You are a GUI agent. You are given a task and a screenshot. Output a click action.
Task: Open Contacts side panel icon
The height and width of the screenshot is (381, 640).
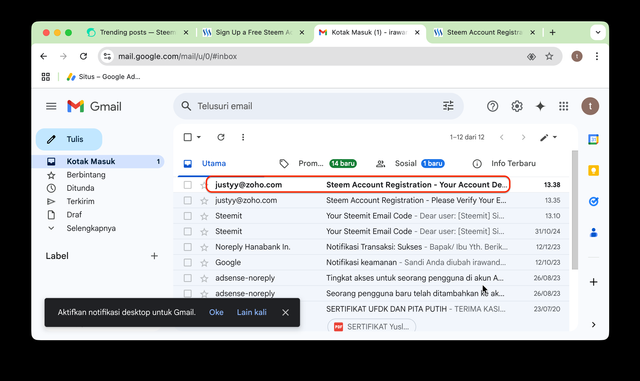click(593, 233)
